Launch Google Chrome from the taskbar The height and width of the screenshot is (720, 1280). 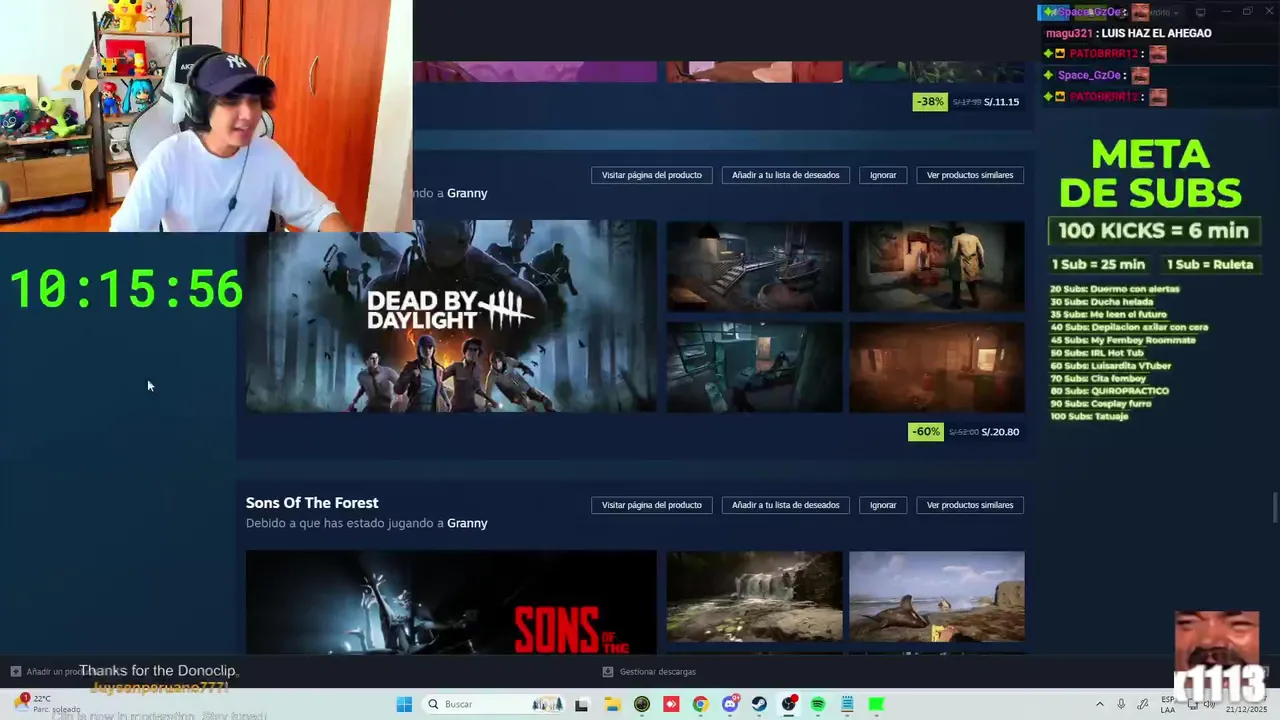(700, 704)
